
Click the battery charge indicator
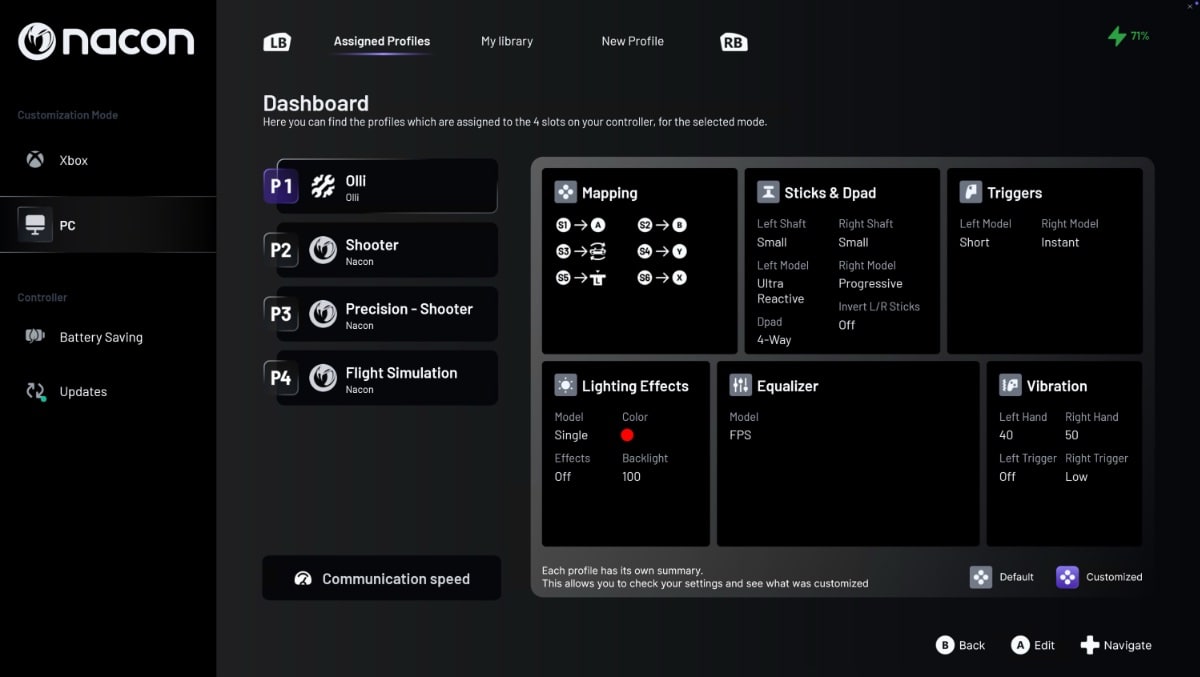[1129, 36]
